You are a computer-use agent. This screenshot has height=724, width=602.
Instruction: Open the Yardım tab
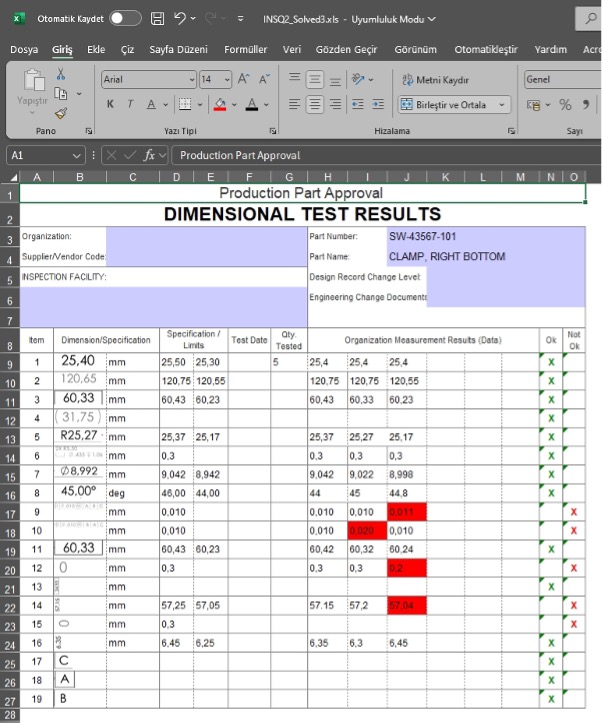click(550, 49)
